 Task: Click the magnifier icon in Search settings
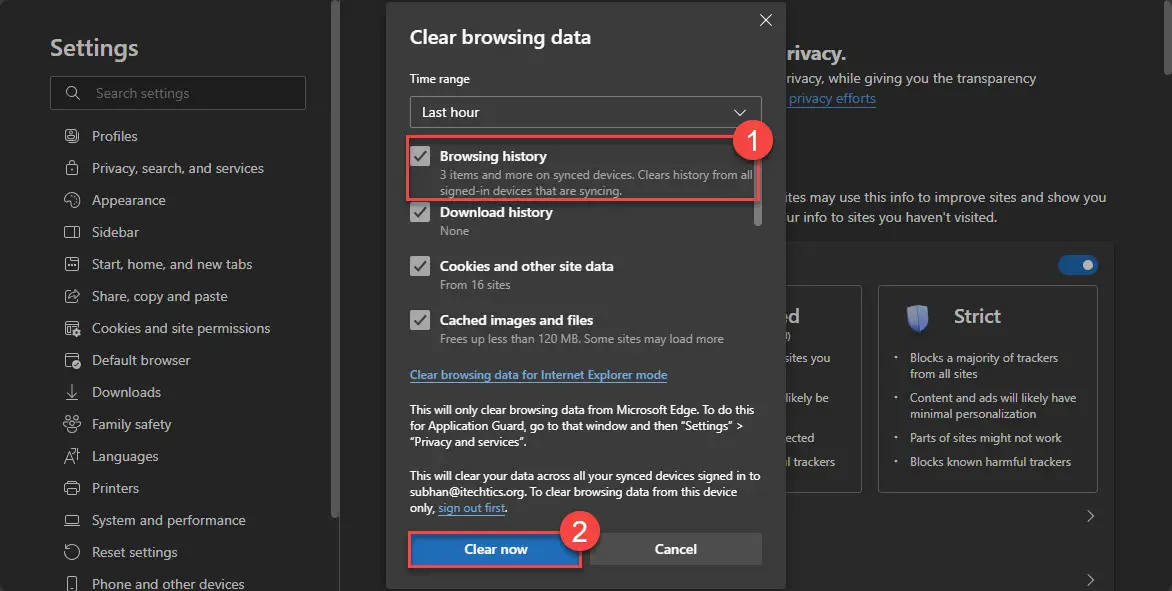(71, 93)
